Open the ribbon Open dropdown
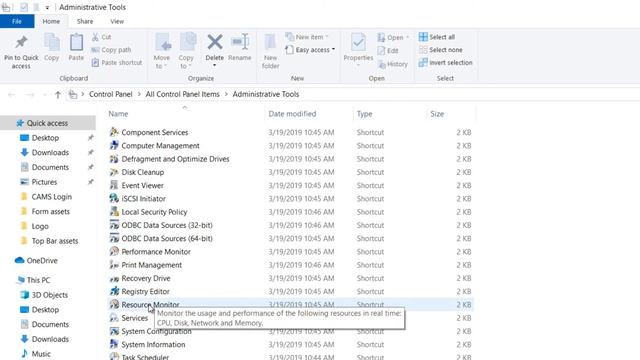The image size is (640, 360). [393, 38]
